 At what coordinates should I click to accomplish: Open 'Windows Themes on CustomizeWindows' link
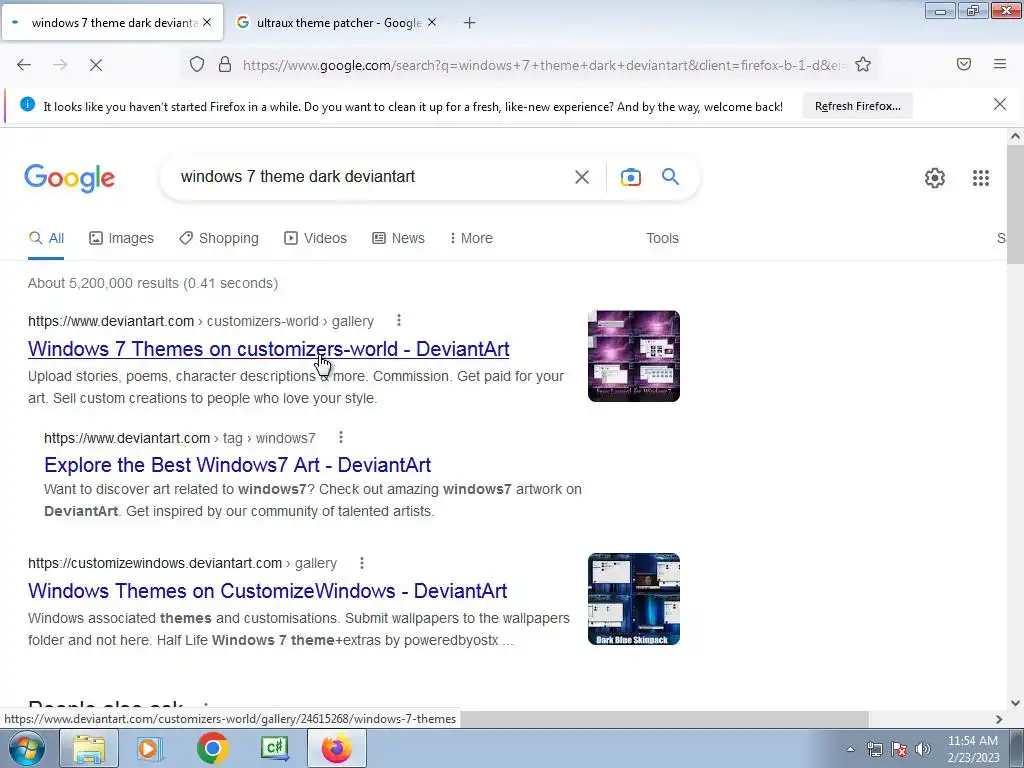click(x=268, y=591)
